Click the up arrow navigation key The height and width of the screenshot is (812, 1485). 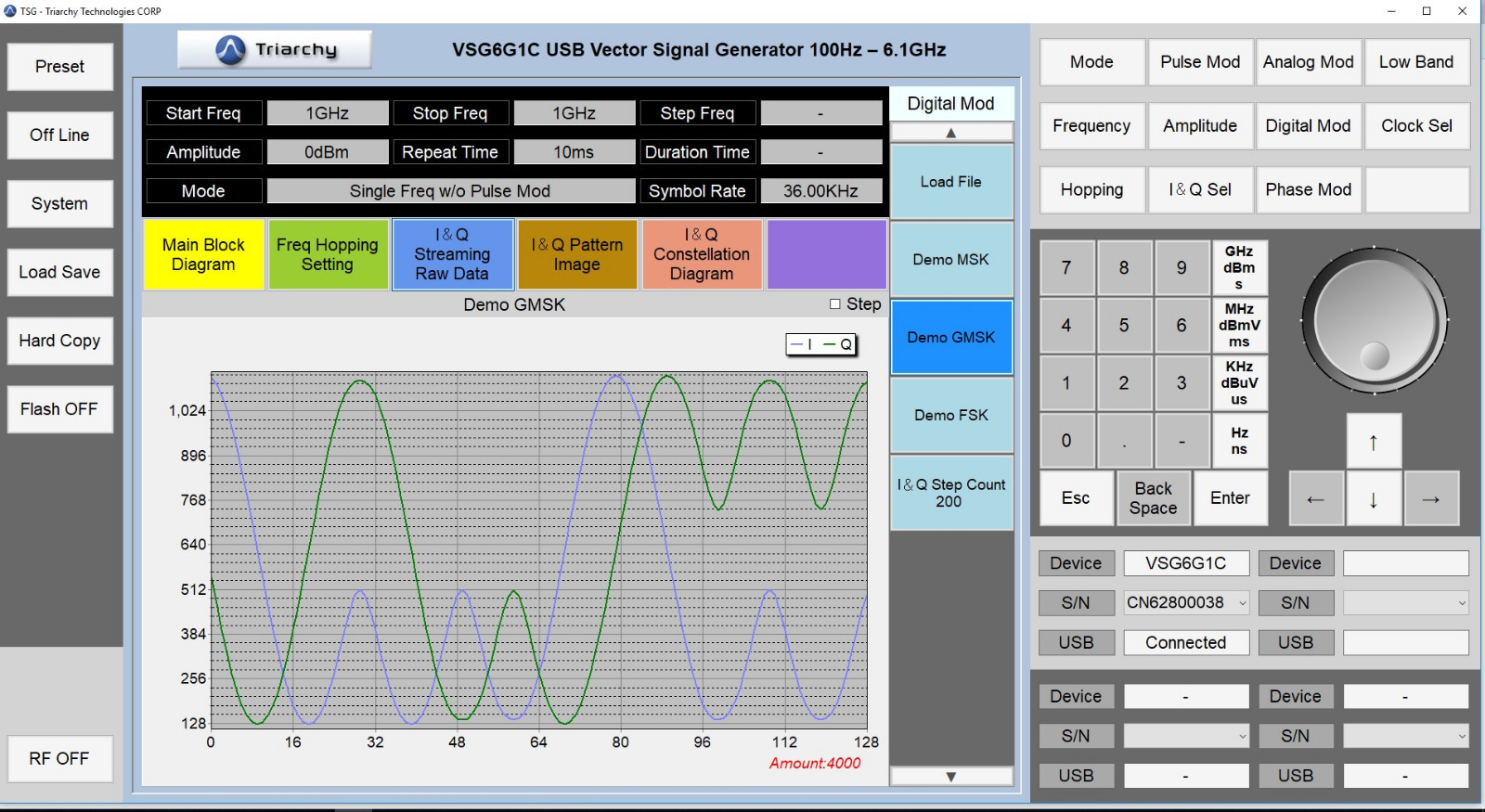point(1374,442)
